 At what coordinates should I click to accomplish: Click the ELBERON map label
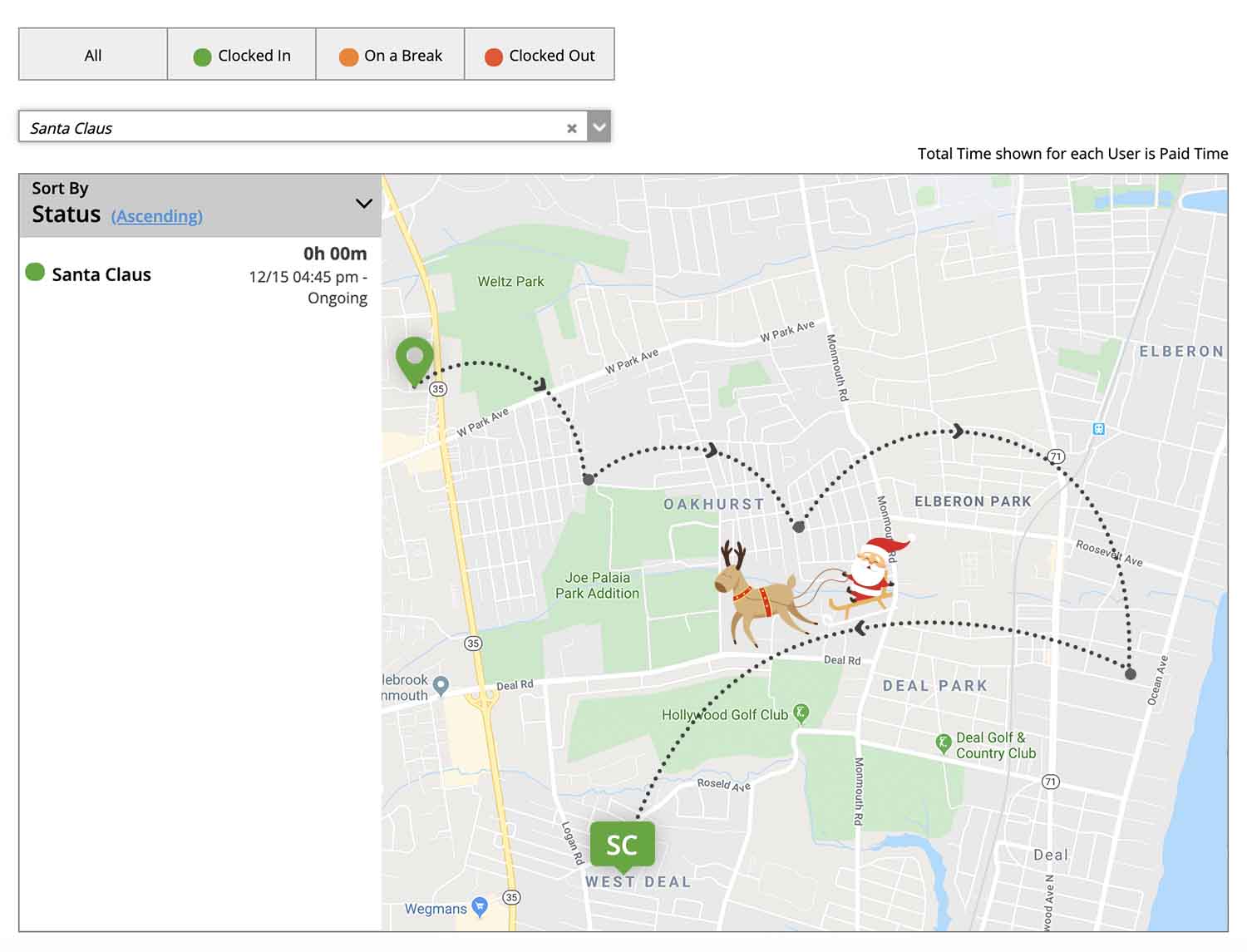click(x=1181, y=352)
